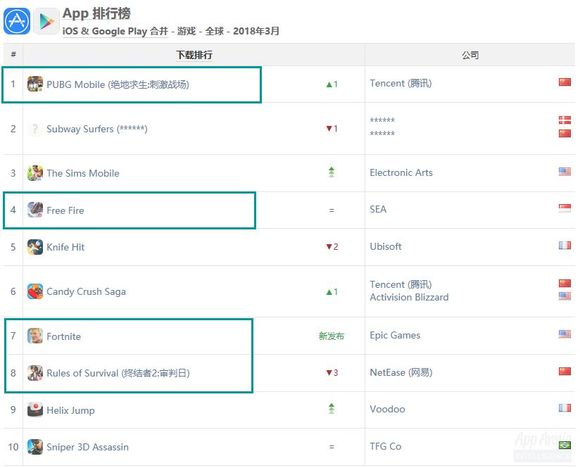Click the Rules of Survival icon

click(35, 373)
